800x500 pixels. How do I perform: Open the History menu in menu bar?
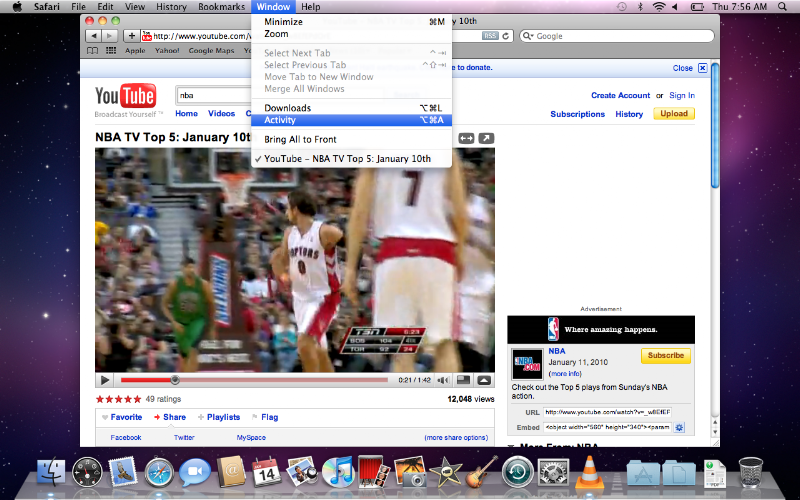coord(171,7)
